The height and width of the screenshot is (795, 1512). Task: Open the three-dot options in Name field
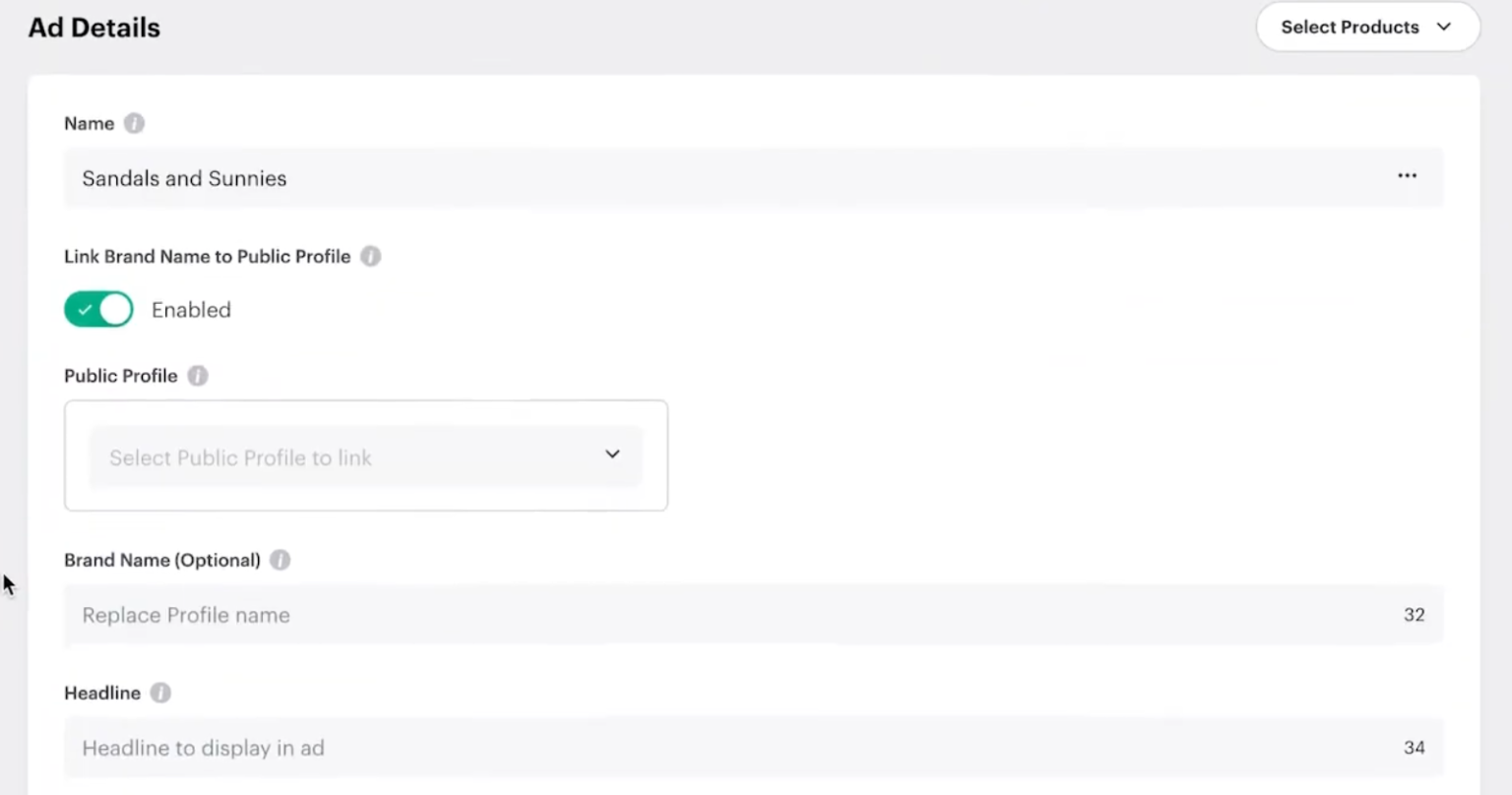point(1407,176)
